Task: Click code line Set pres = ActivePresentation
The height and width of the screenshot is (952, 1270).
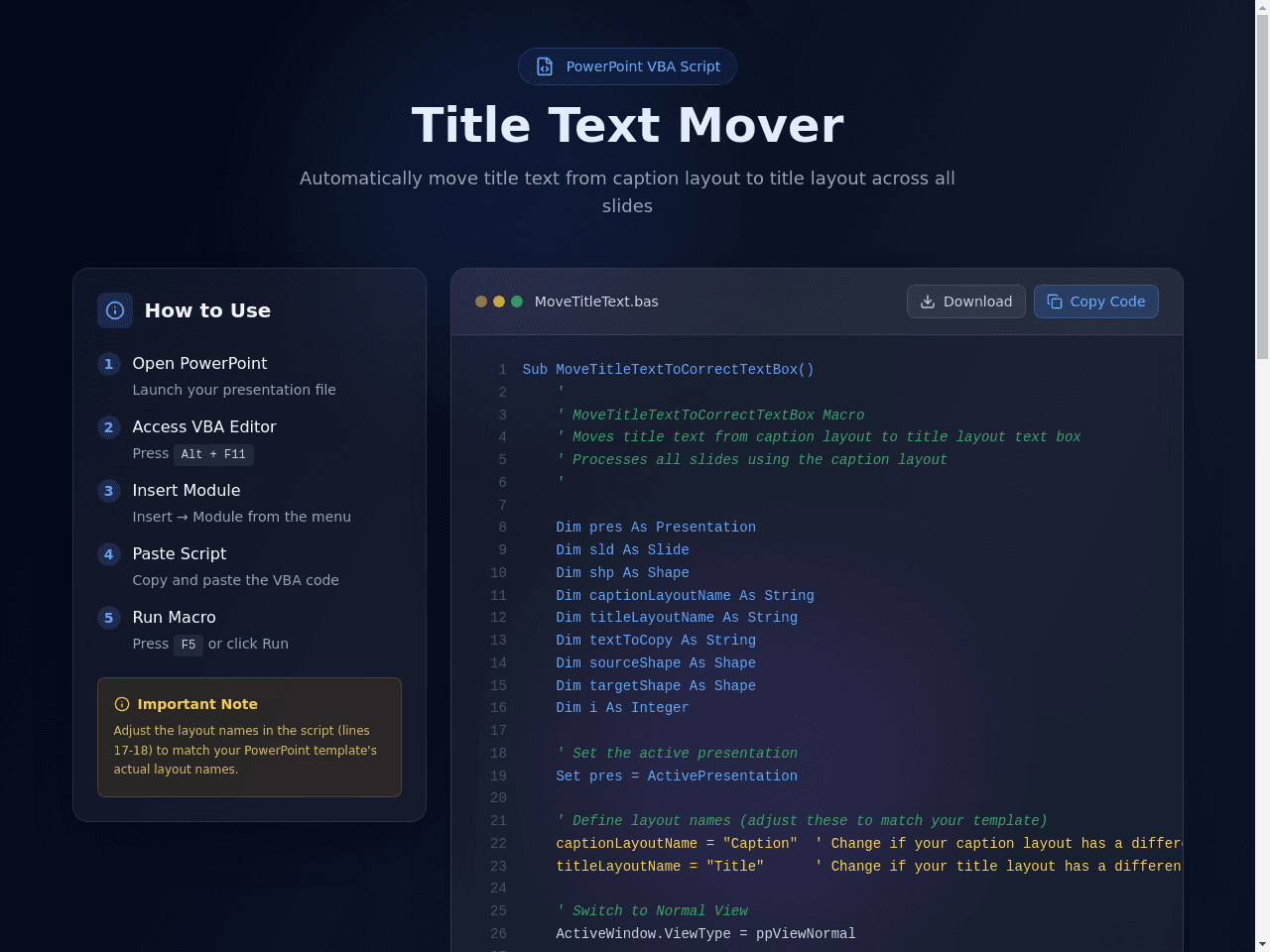Action: point(677,776)
